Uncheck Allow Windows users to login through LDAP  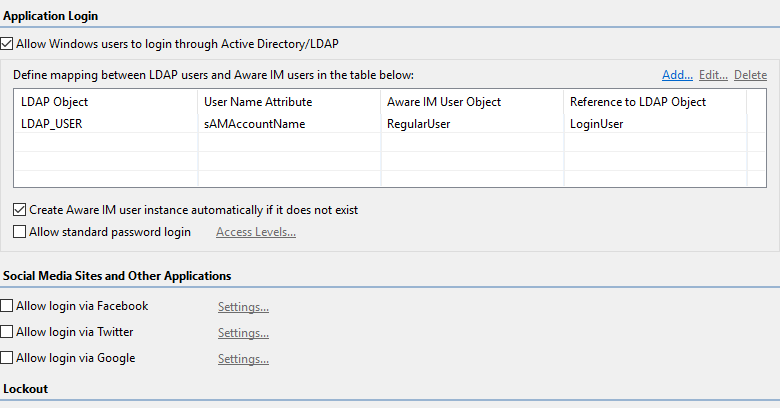6,44
